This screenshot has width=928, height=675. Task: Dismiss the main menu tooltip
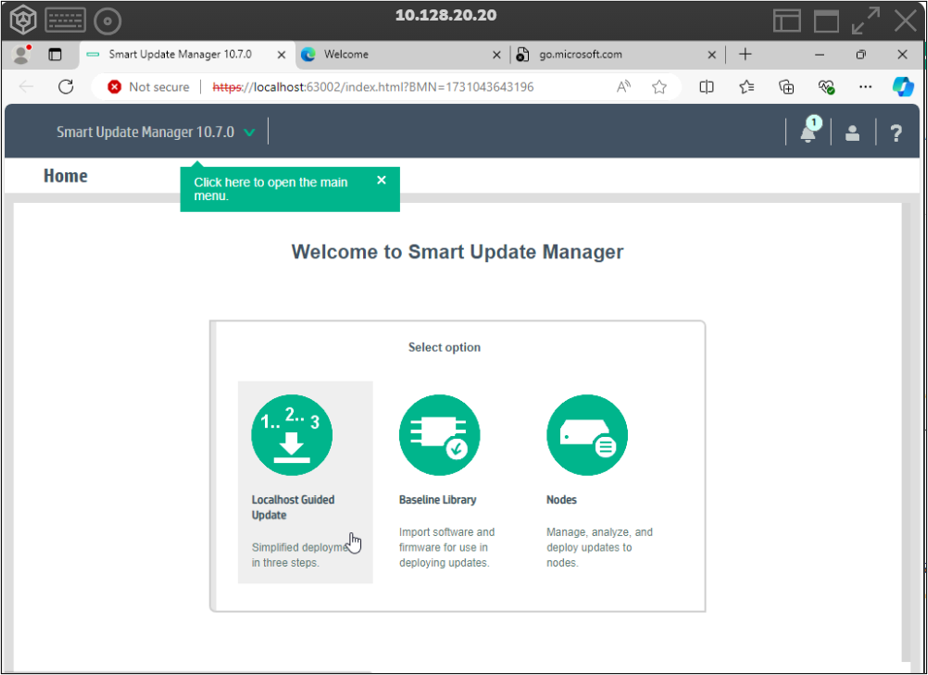381,180
